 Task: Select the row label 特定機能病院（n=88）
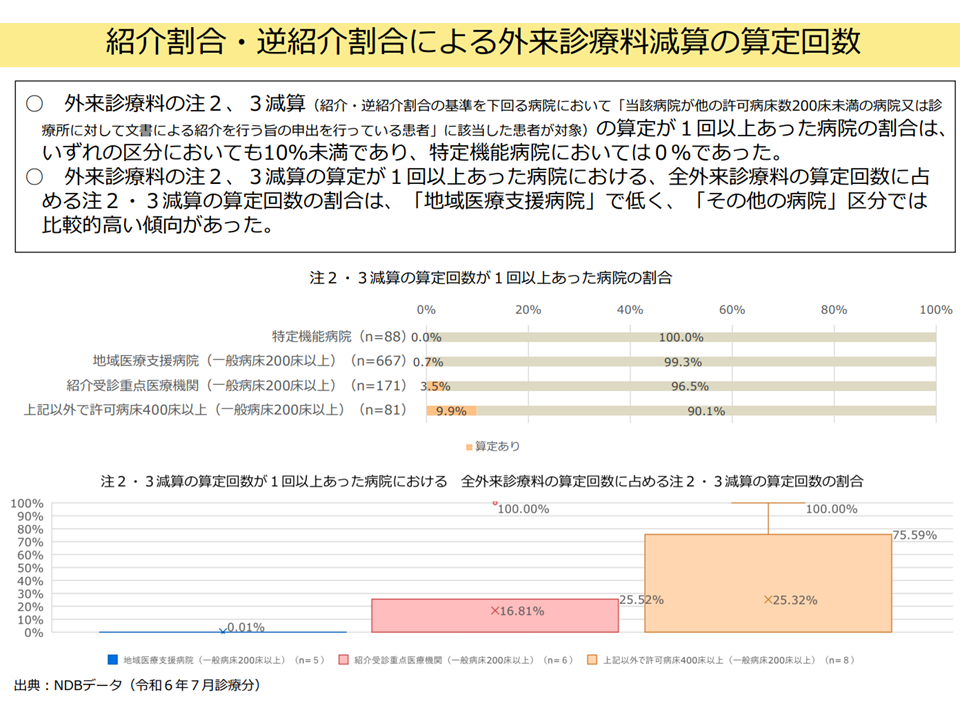pos(339,337)
